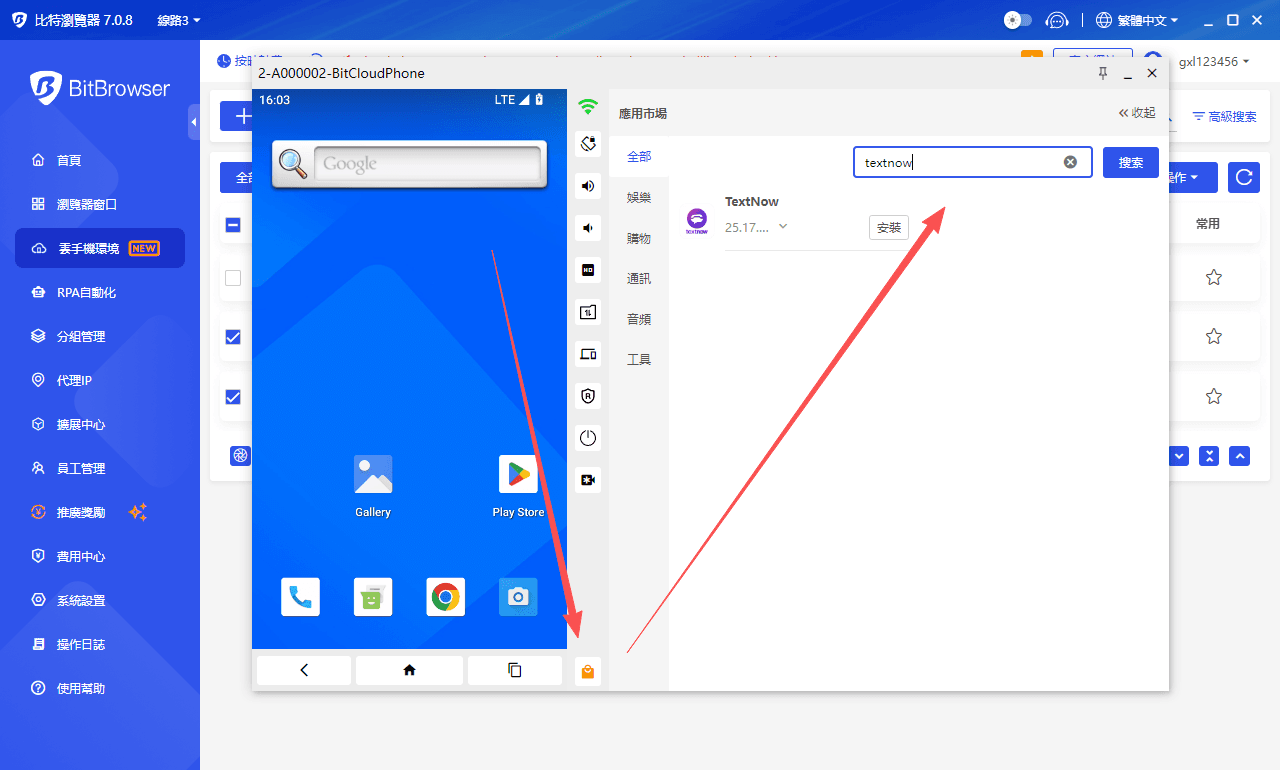Screen dimensions: 1280x770
Task: Select the 娛樂 category tab
Action: coord(639,198)
